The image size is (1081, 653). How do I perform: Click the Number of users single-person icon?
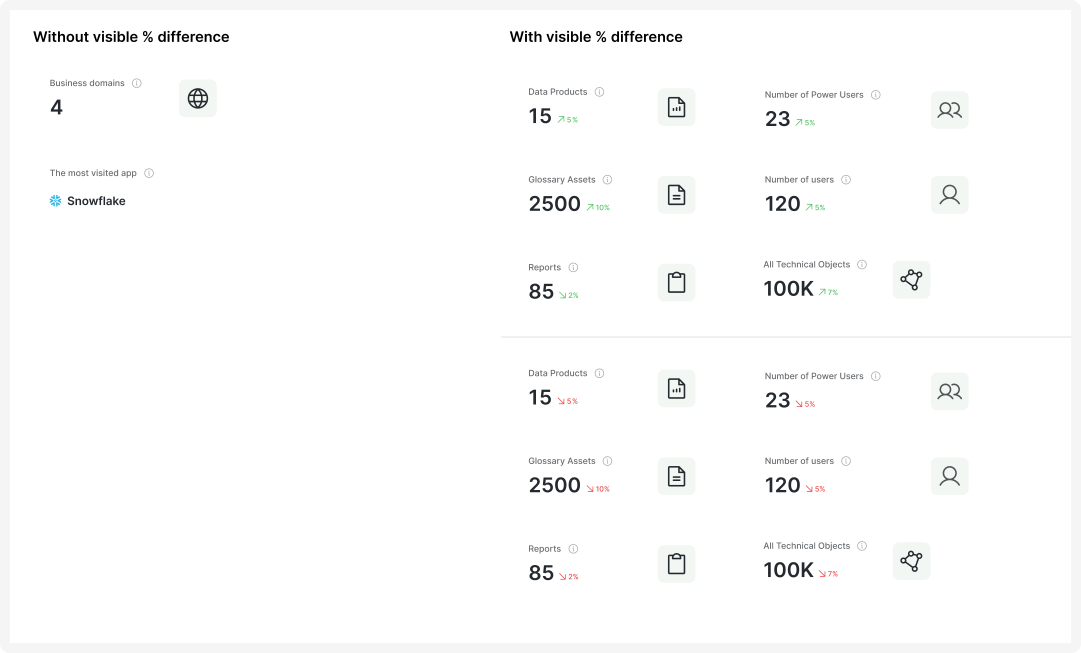pos(949,195)
